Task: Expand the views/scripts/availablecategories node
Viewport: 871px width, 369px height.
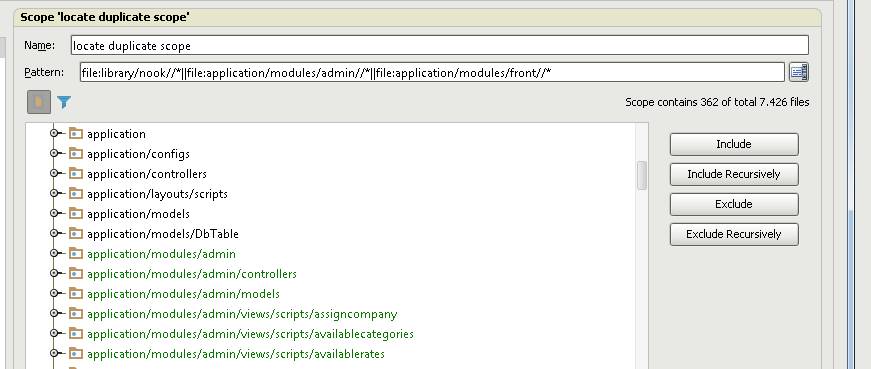Action: coord(54,333)
